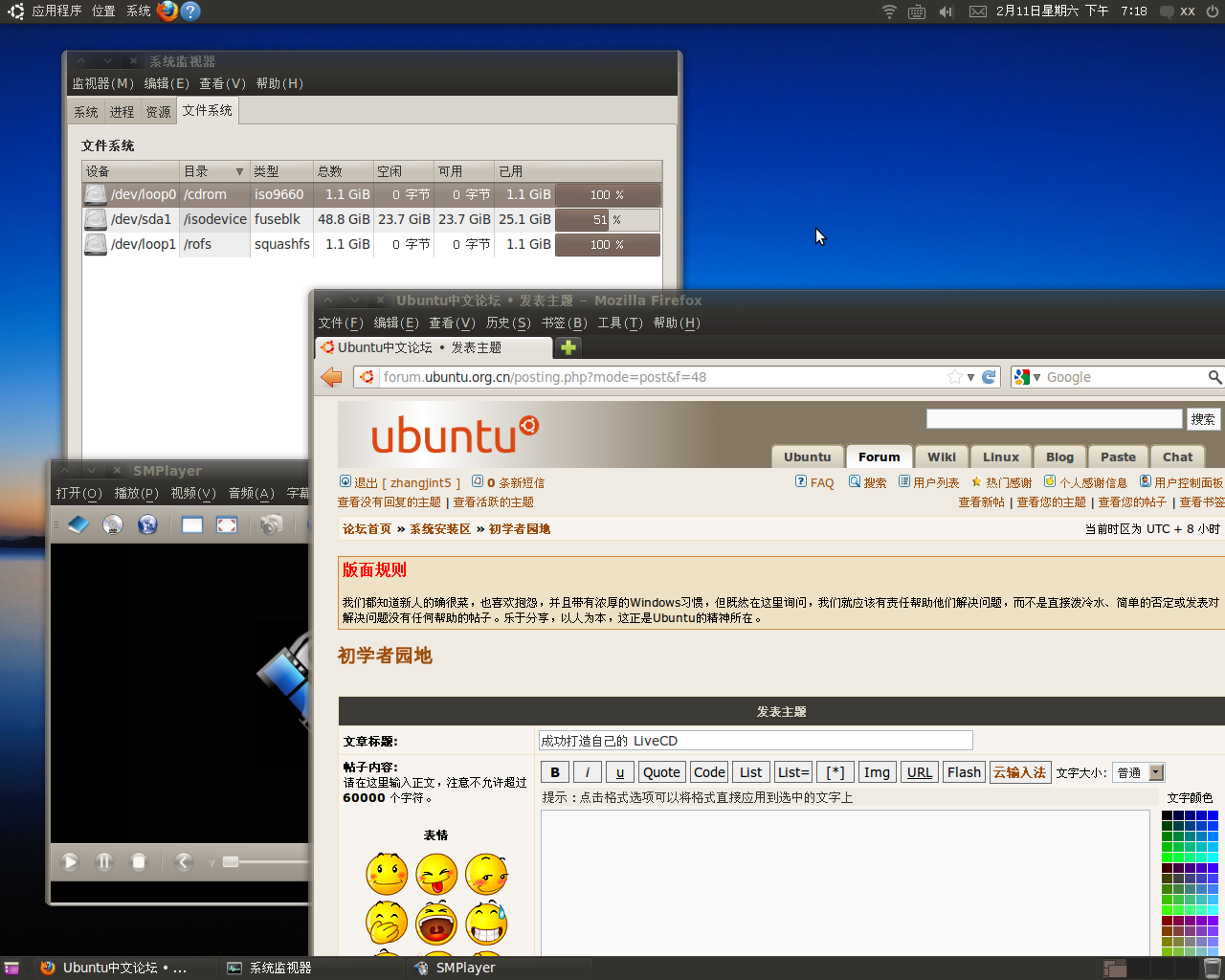Click the SMPlayer rewind arrow button
This screenshot has height=980, width=1225.
(x=184, y=861)
